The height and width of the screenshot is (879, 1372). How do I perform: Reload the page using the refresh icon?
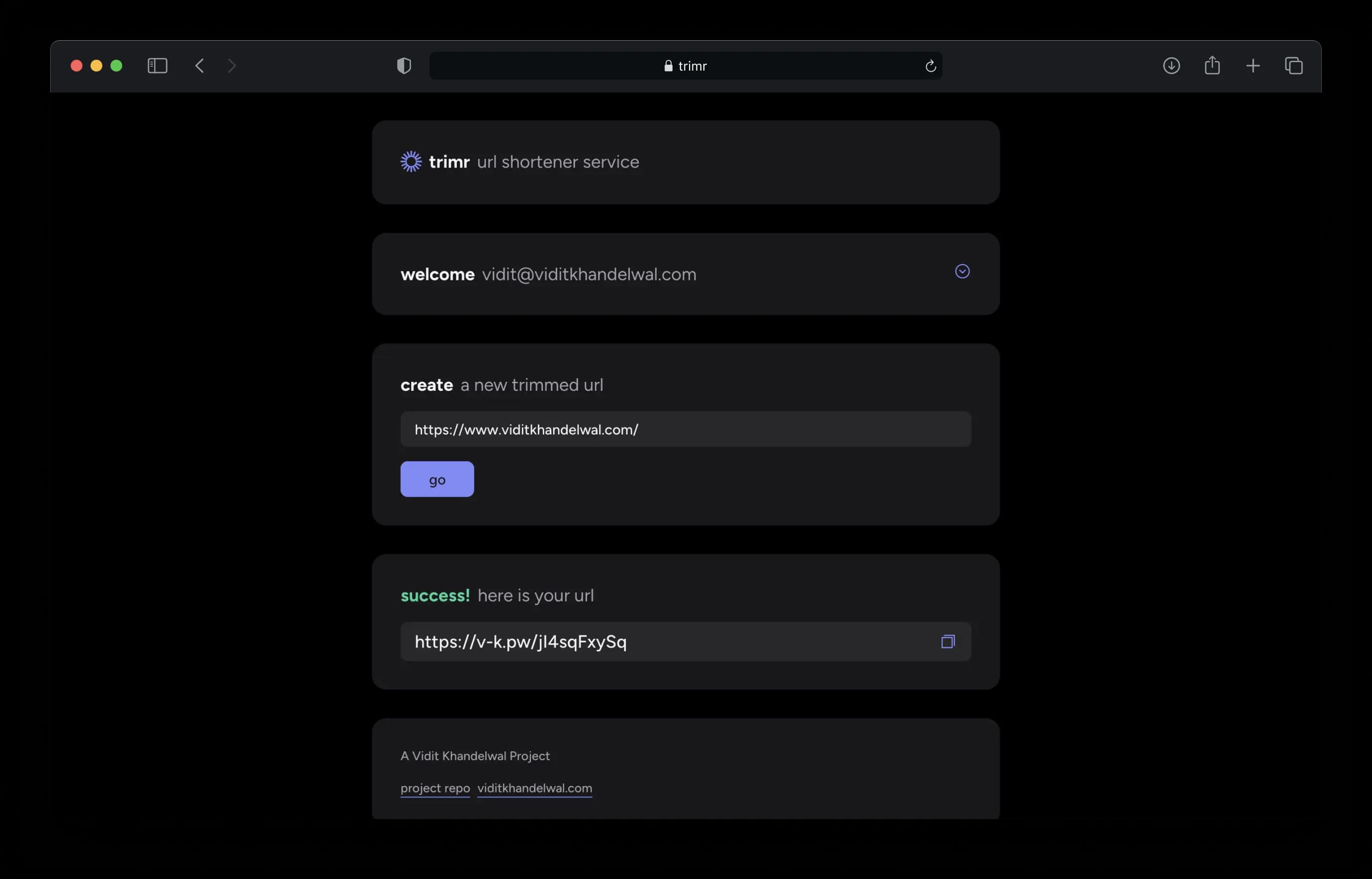tap(930, 66)
